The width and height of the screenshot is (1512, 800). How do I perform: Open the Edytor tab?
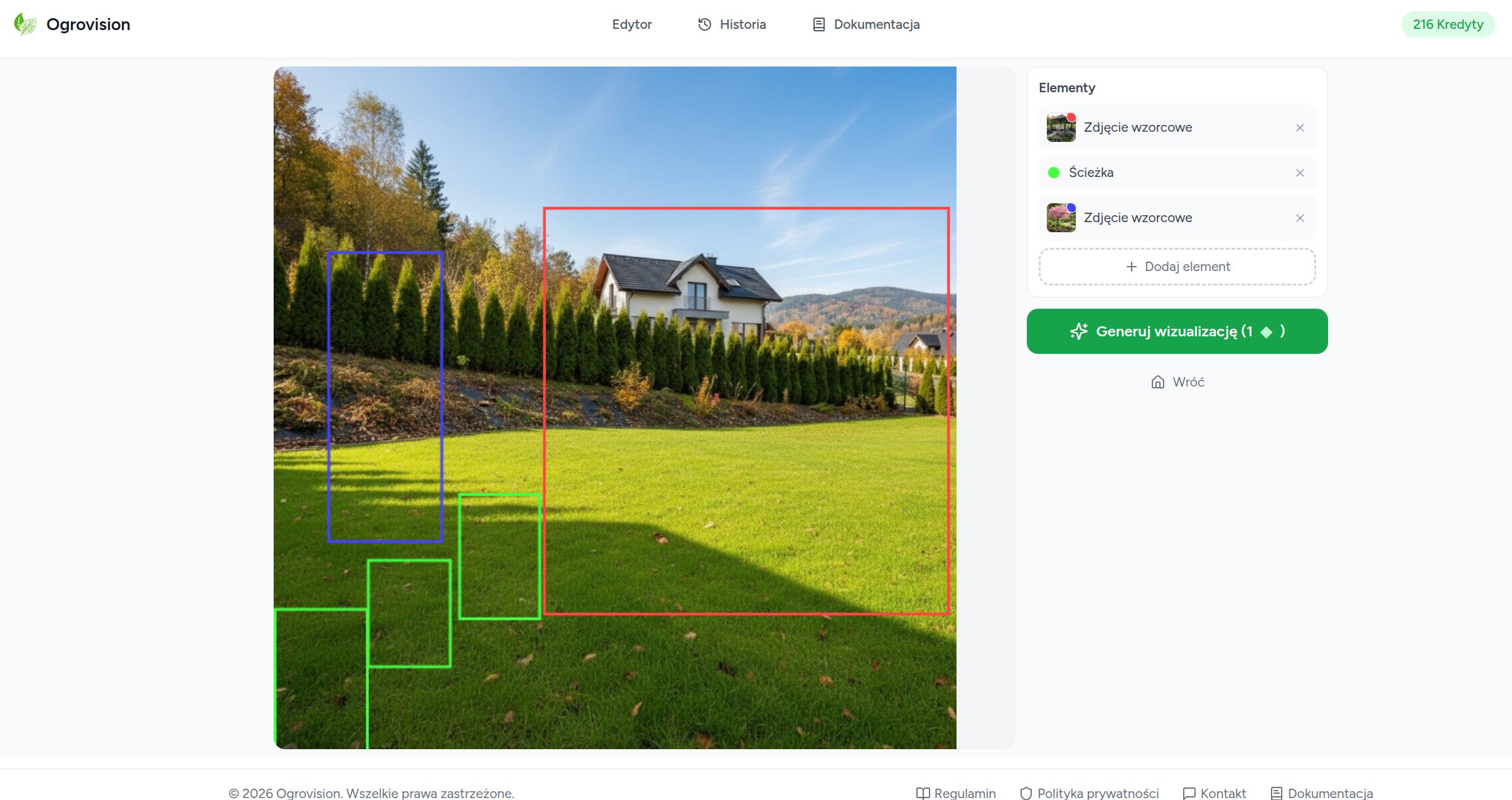[x=631, y=24]
